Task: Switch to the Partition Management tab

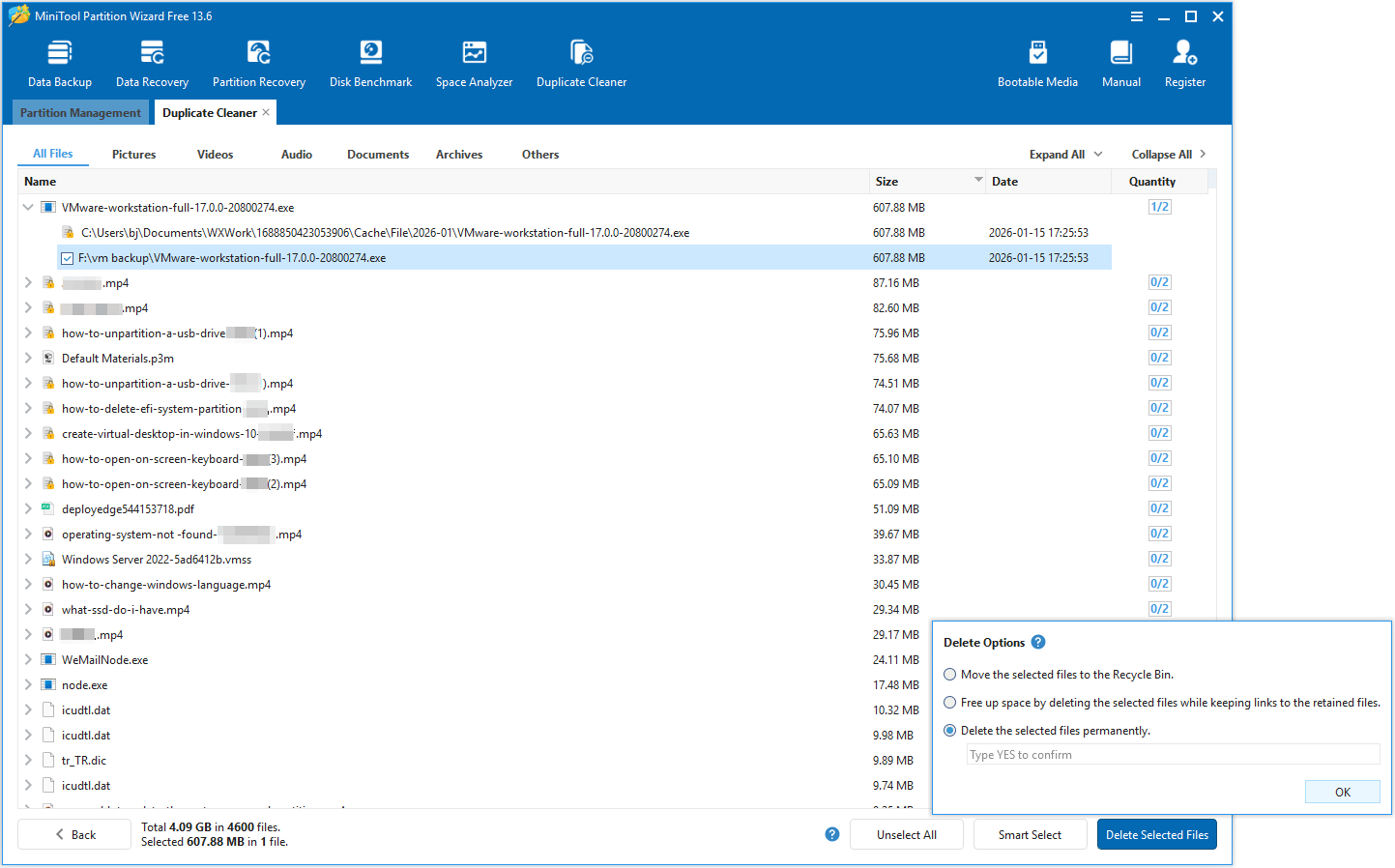Action: coord(80,112)
